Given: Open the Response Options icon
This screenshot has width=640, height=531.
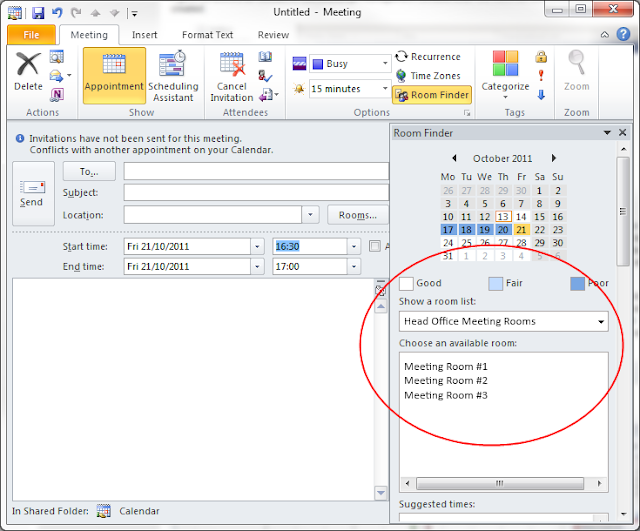Looking at the screenshot, I should (269, 95).
